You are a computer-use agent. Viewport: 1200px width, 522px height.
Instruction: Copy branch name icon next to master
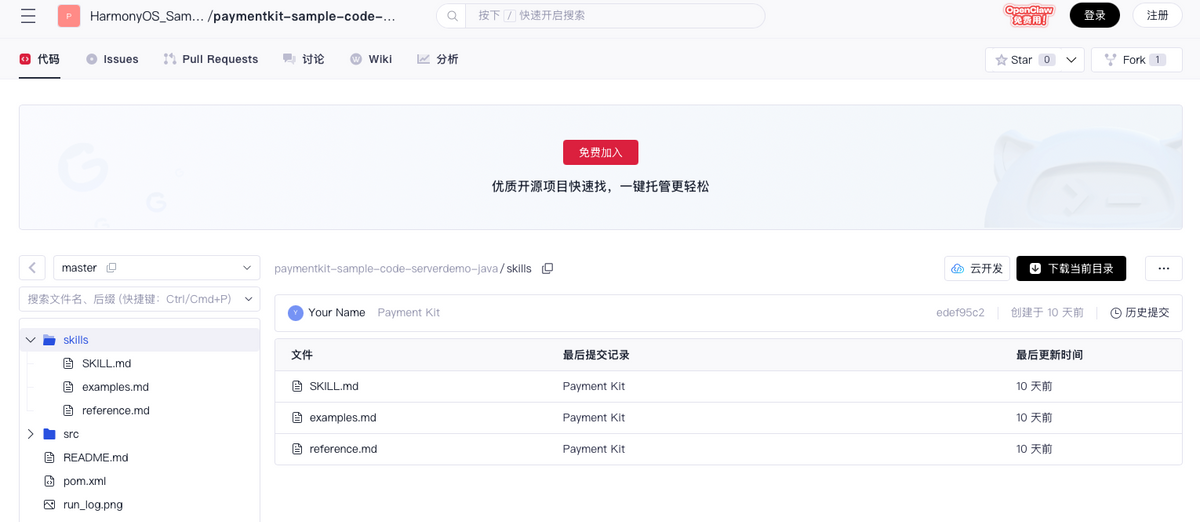tap(111, 268)
